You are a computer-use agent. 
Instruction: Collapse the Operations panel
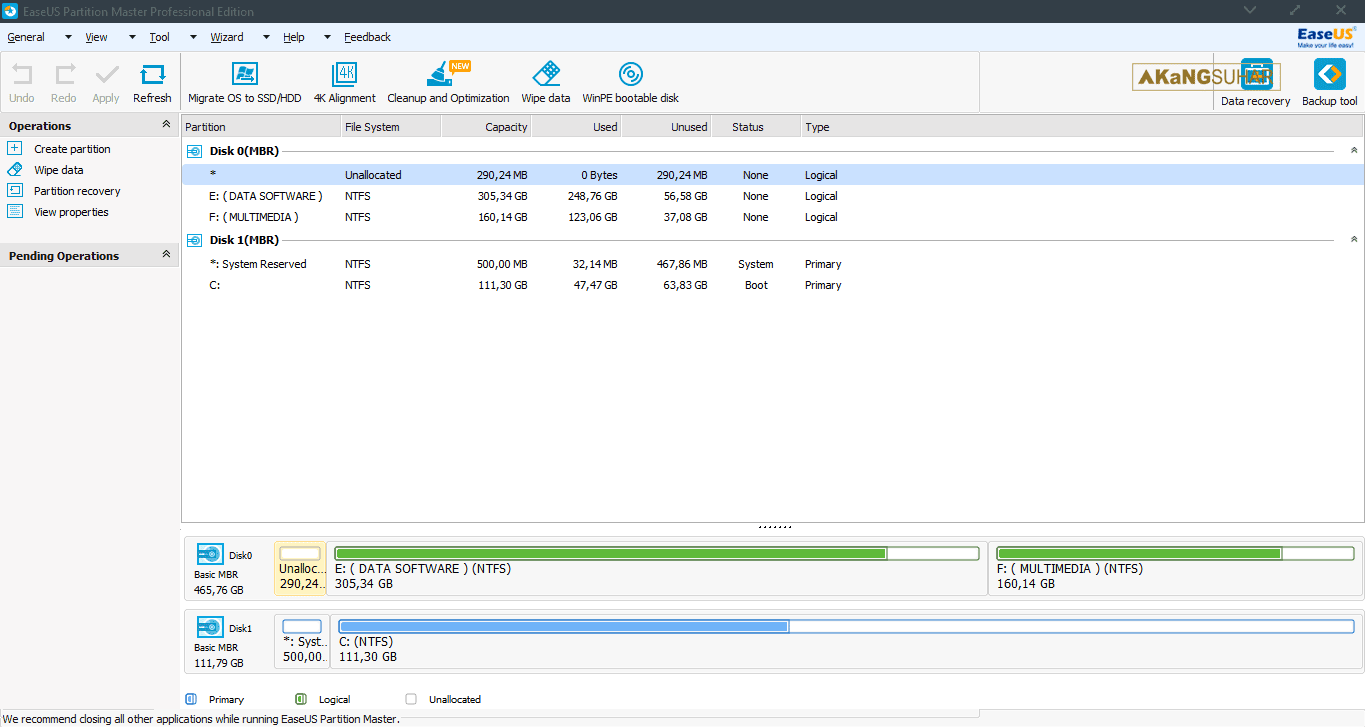click(x=165, y=125)
